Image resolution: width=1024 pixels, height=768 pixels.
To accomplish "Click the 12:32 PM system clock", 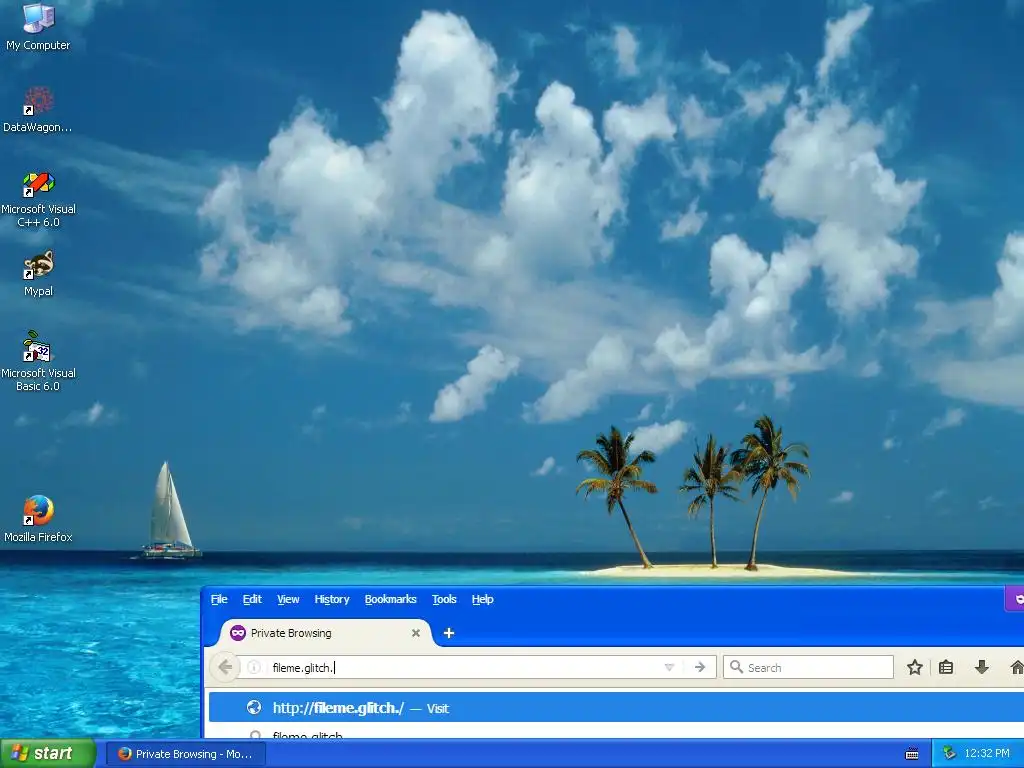I will click(987, 754).
